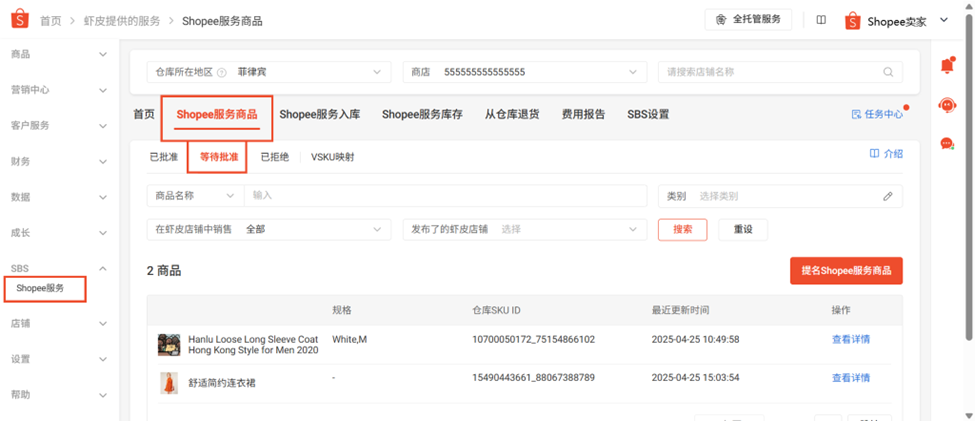Open the chat bubble icon

click(947, 144)
